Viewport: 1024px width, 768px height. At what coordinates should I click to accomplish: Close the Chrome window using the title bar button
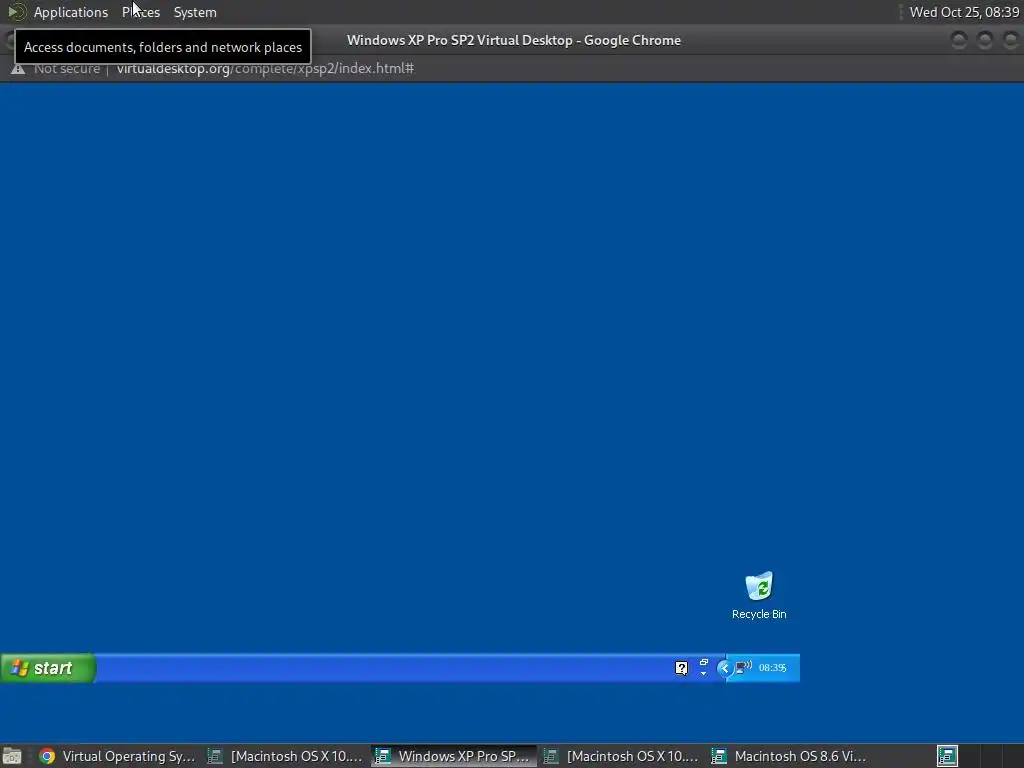[1010, 40]
